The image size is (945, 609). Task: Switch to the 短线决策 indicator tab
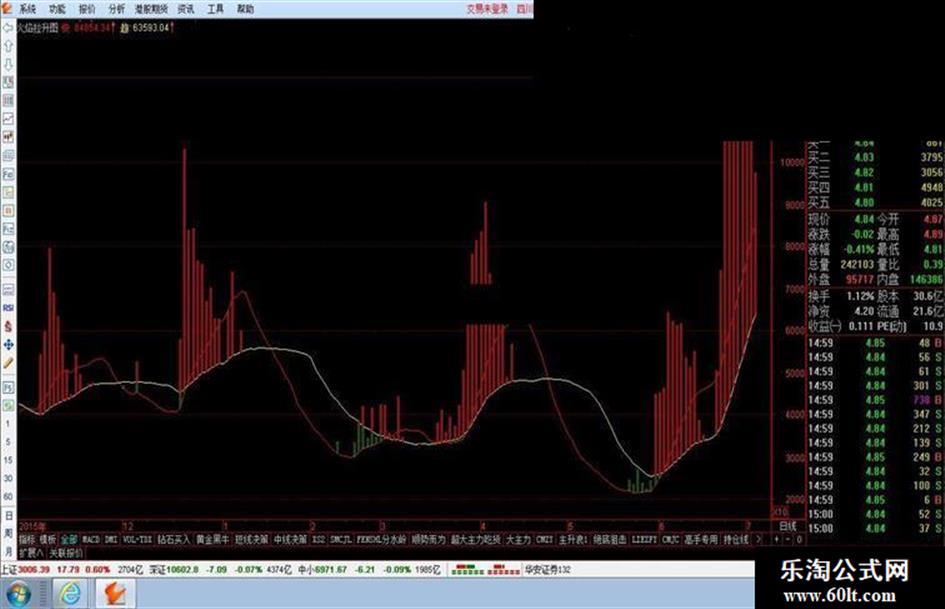251,539
